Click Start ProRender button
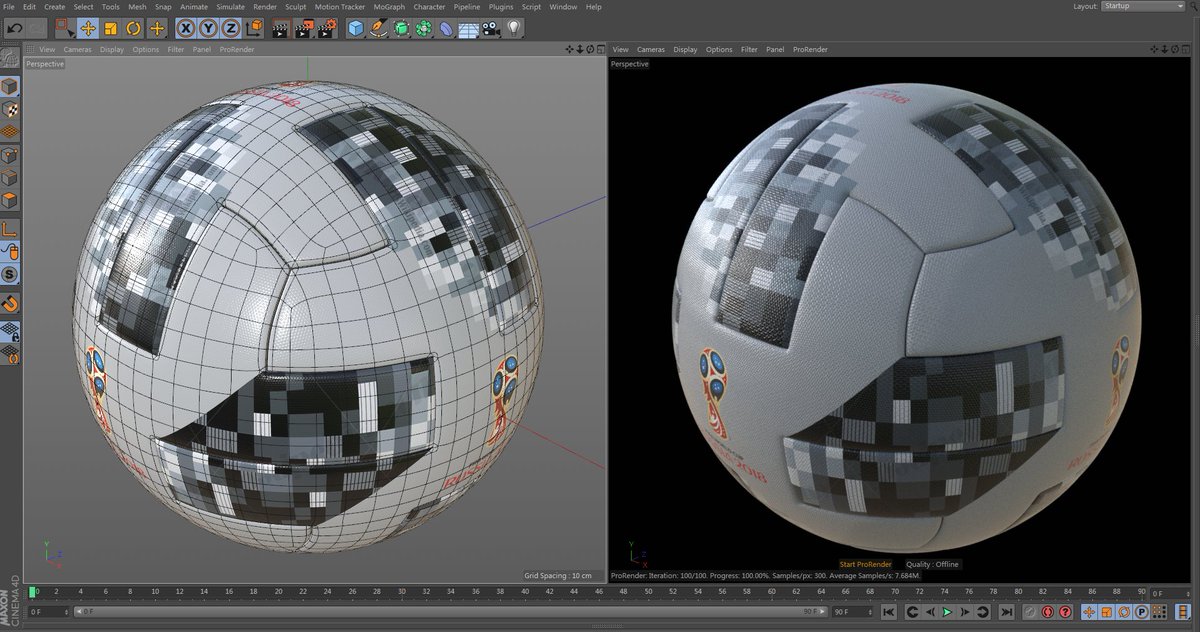This screenshot has width=1200, height=632. pyautogui.click(x=865, y=564)
